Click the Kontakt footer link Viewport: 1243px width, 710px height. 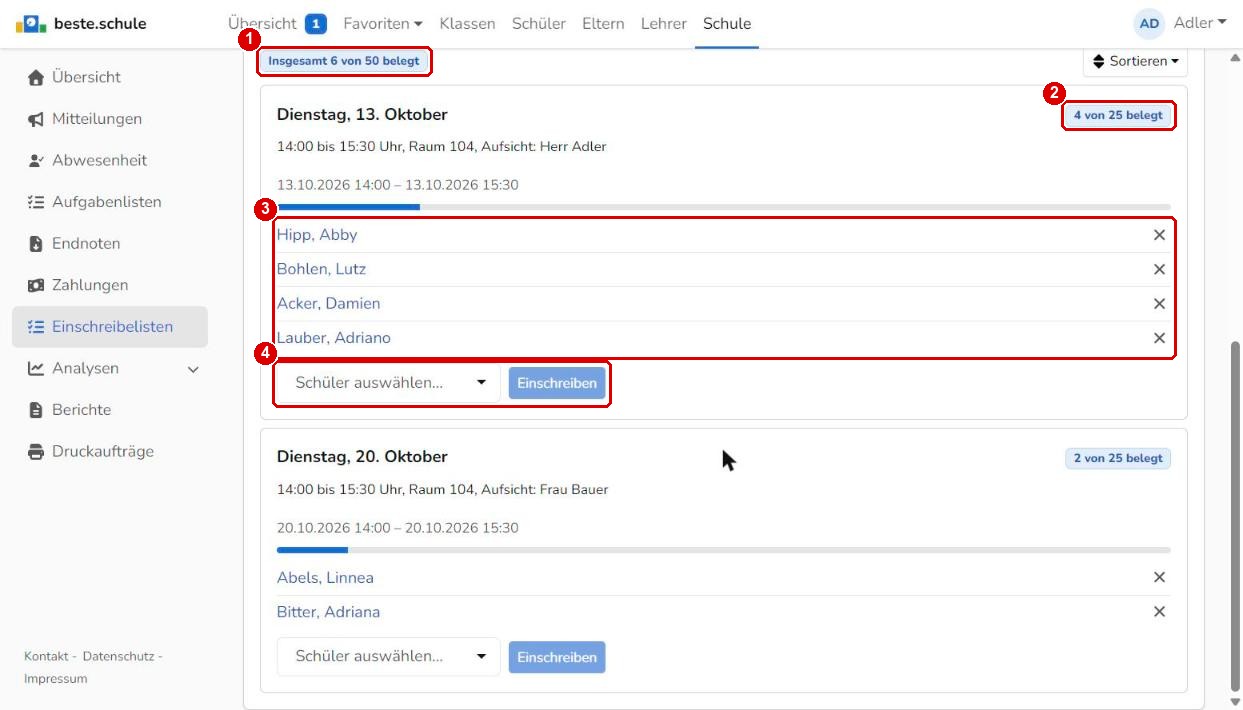(46, 656)
